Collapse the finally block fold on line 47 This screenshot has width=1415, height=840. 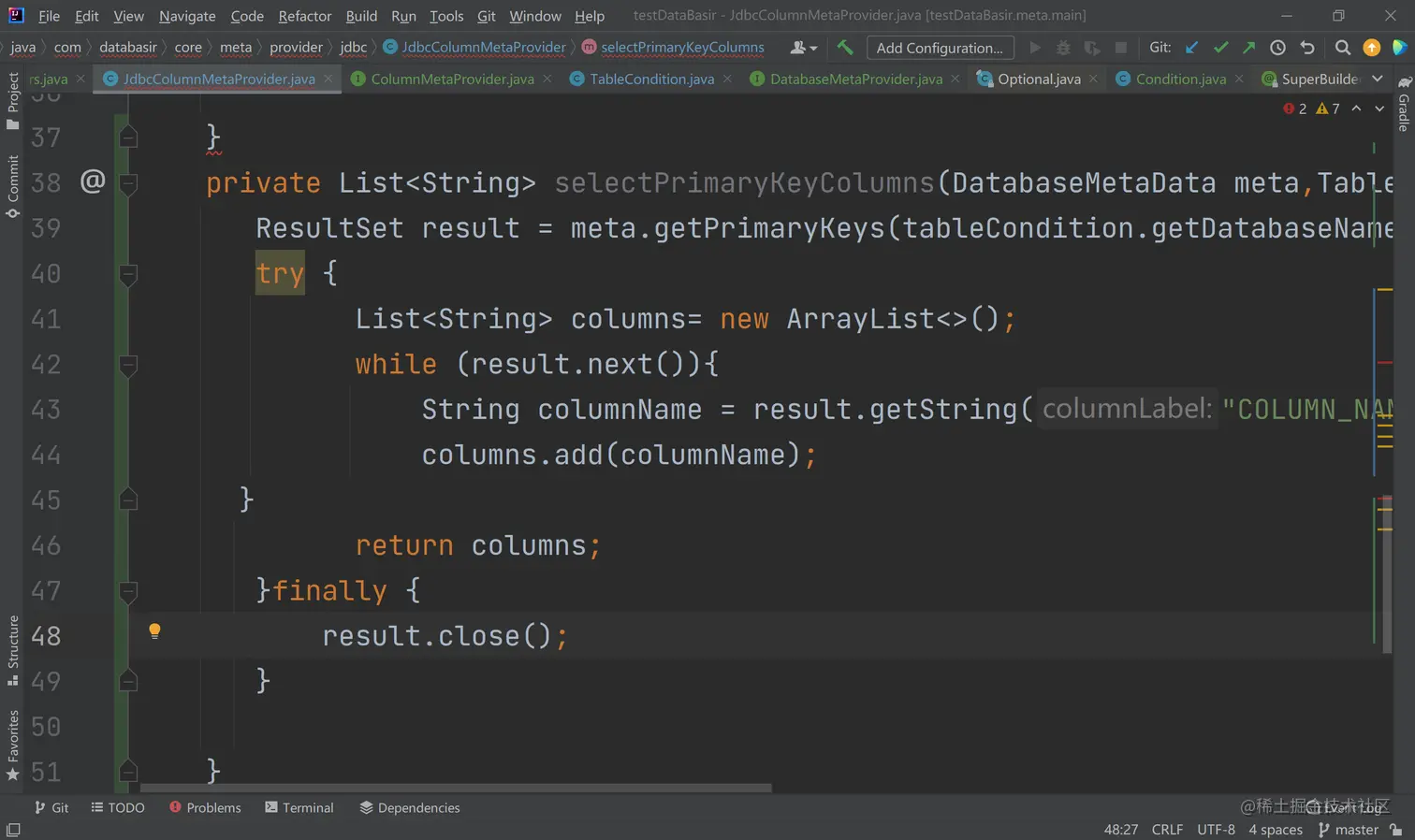129,591
